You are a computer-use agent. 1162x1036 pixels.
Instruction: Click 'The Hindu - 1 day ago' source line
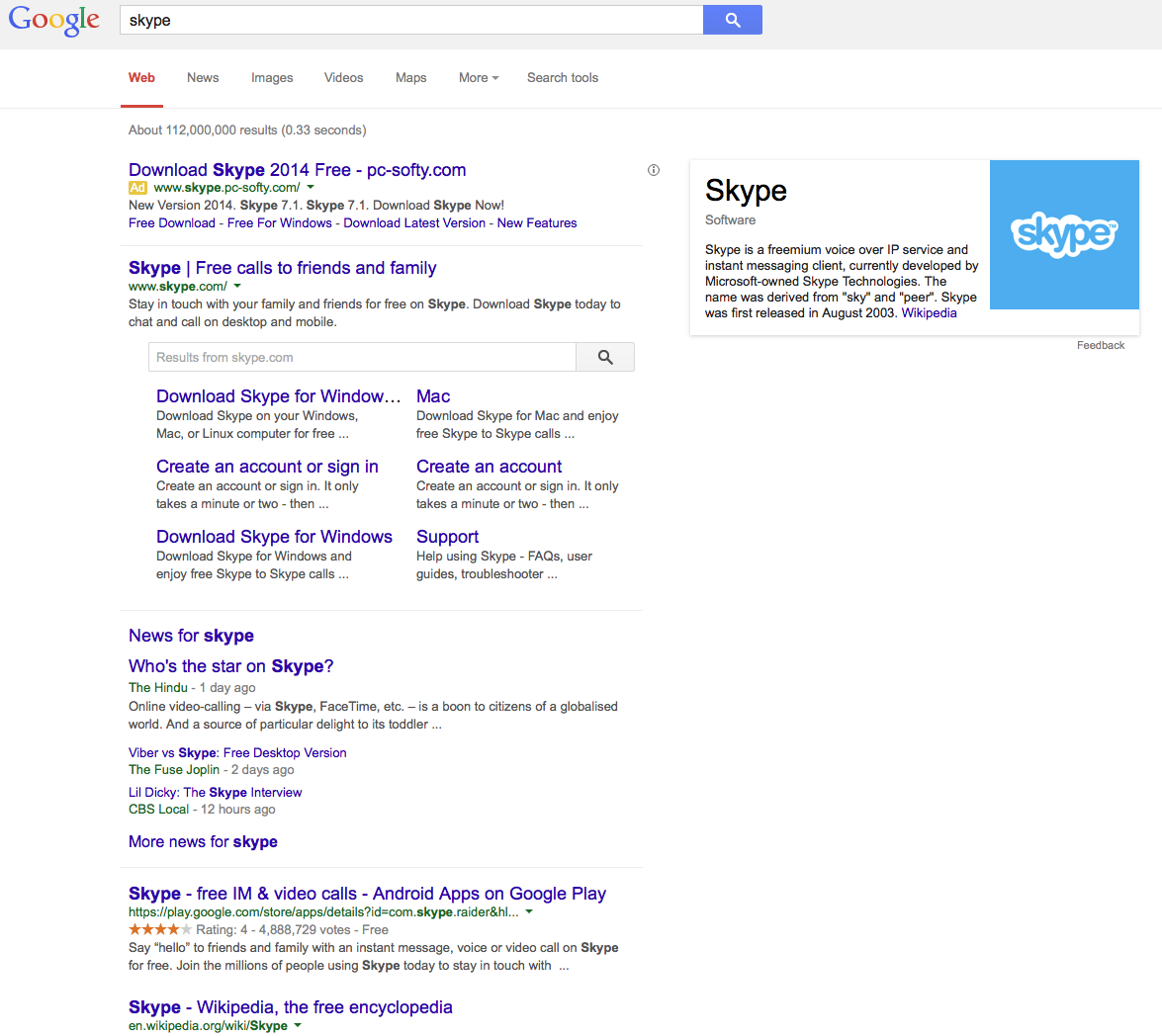(192, 687)
